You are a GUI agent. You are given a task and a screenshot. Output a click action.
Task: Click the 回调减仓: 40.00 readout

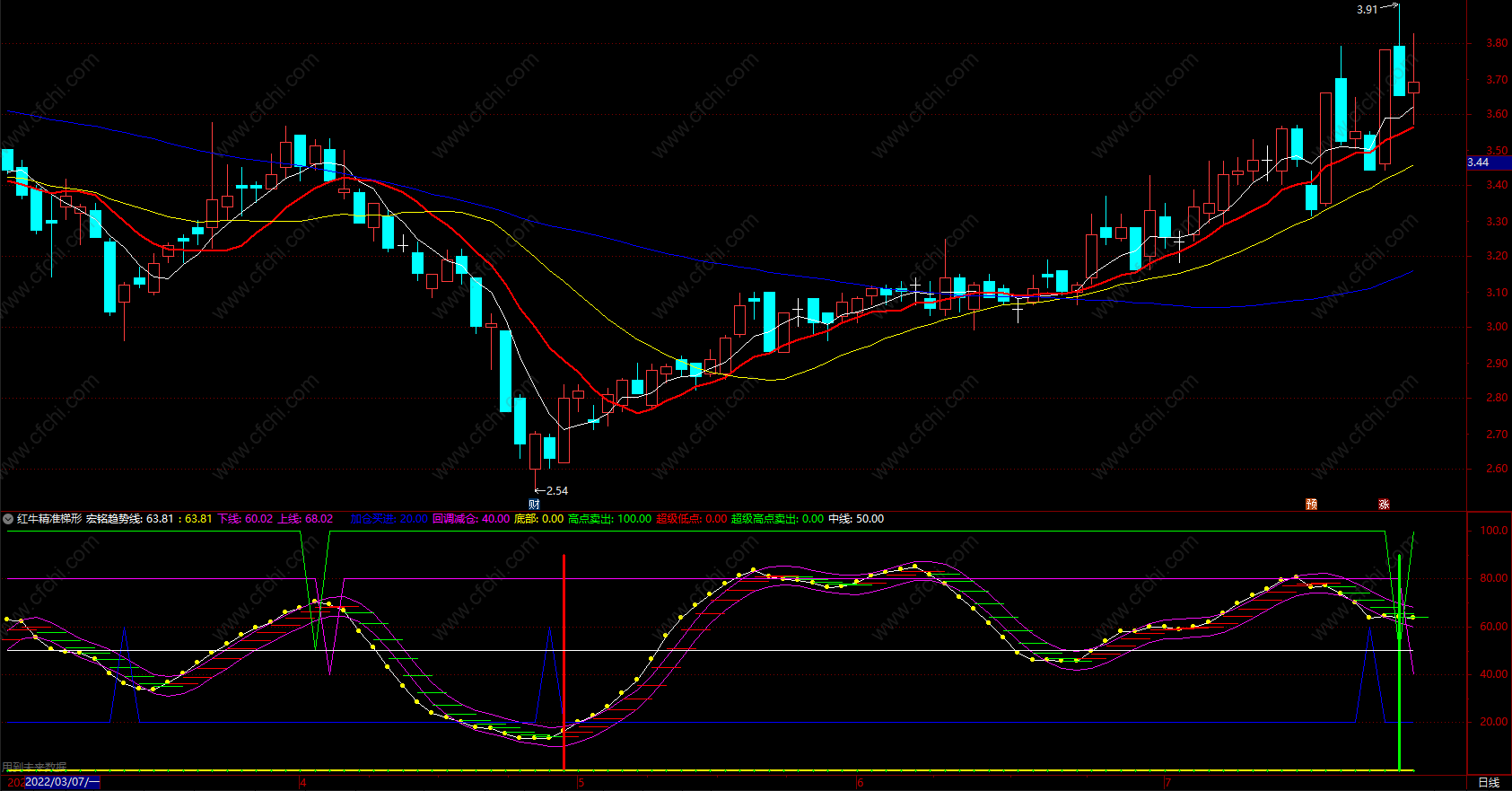point(471,519)
